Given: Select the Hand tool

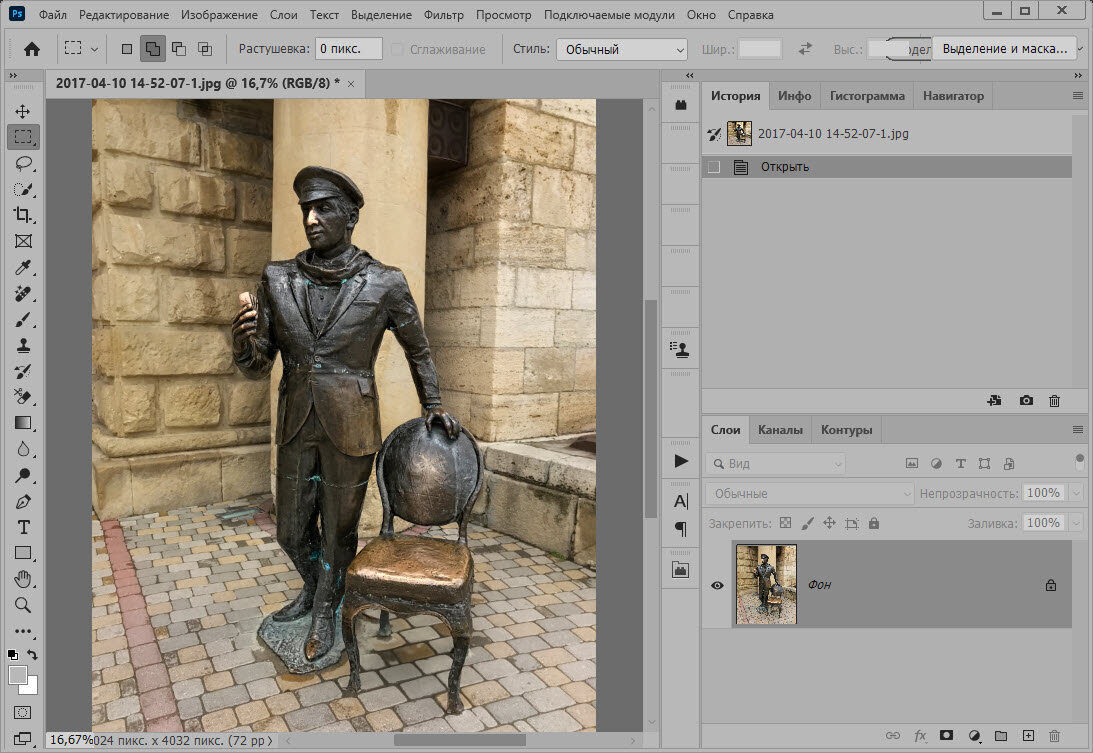Looking at the screenshot, I should pos(22,579).
